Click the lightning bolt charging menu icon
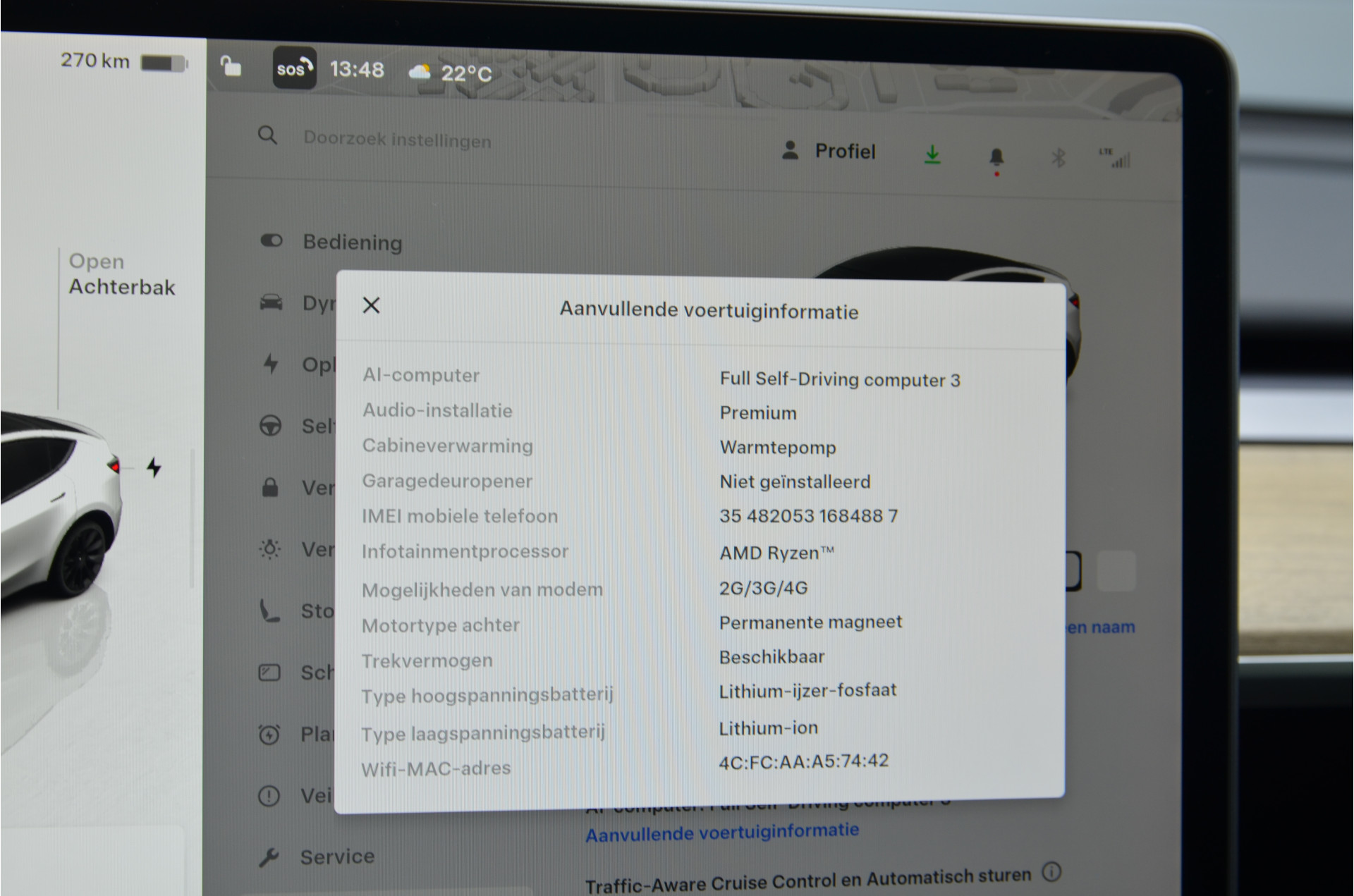Screen dimensions: 1354x896 pos(271,364)
